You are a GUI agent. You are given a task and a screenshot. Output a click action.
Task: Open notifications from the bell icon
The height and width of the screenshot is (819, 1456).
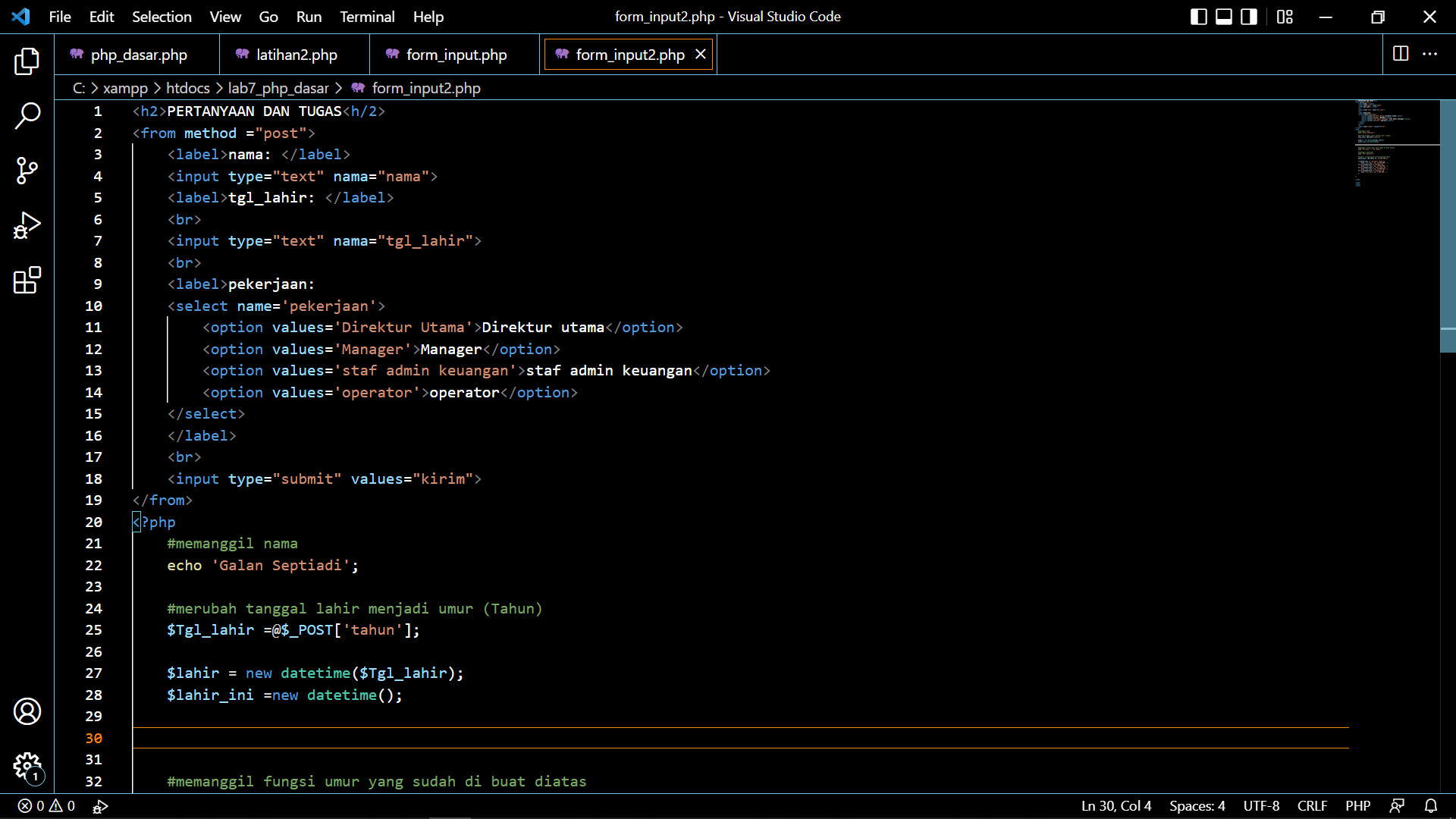[x=1432, y=806]
